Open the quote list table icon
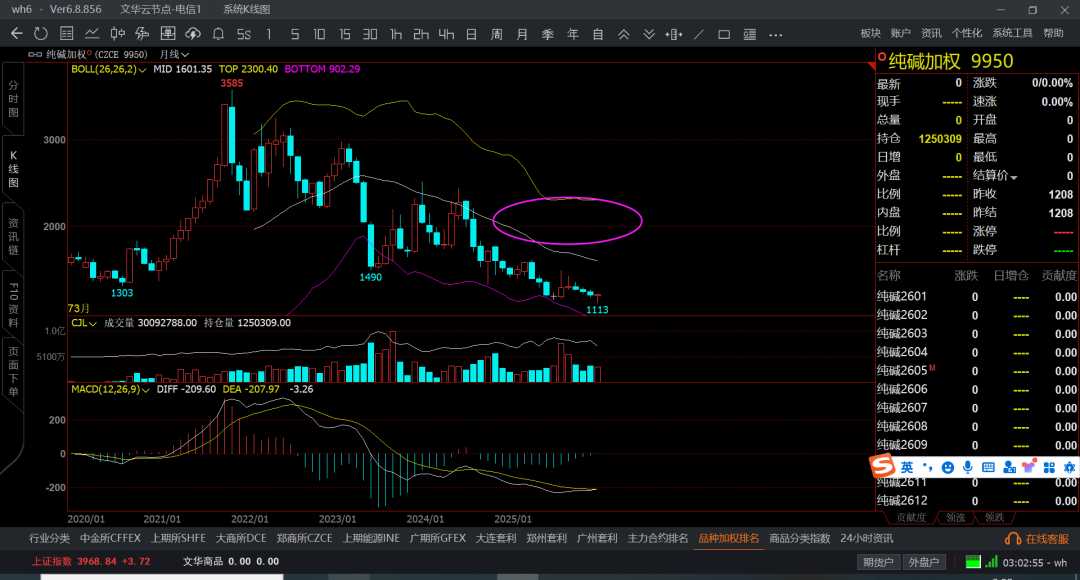Image resolution: width=1080 pixels, height=580 pixels. 67,34
